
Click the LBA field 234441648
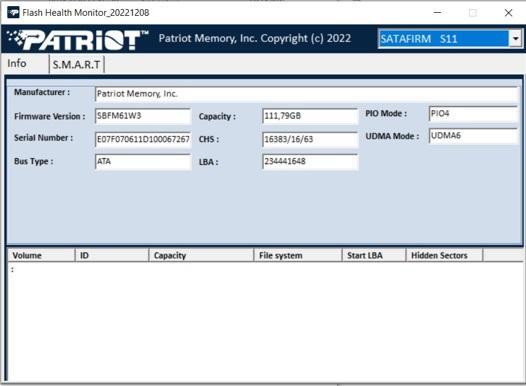[310, 162]
